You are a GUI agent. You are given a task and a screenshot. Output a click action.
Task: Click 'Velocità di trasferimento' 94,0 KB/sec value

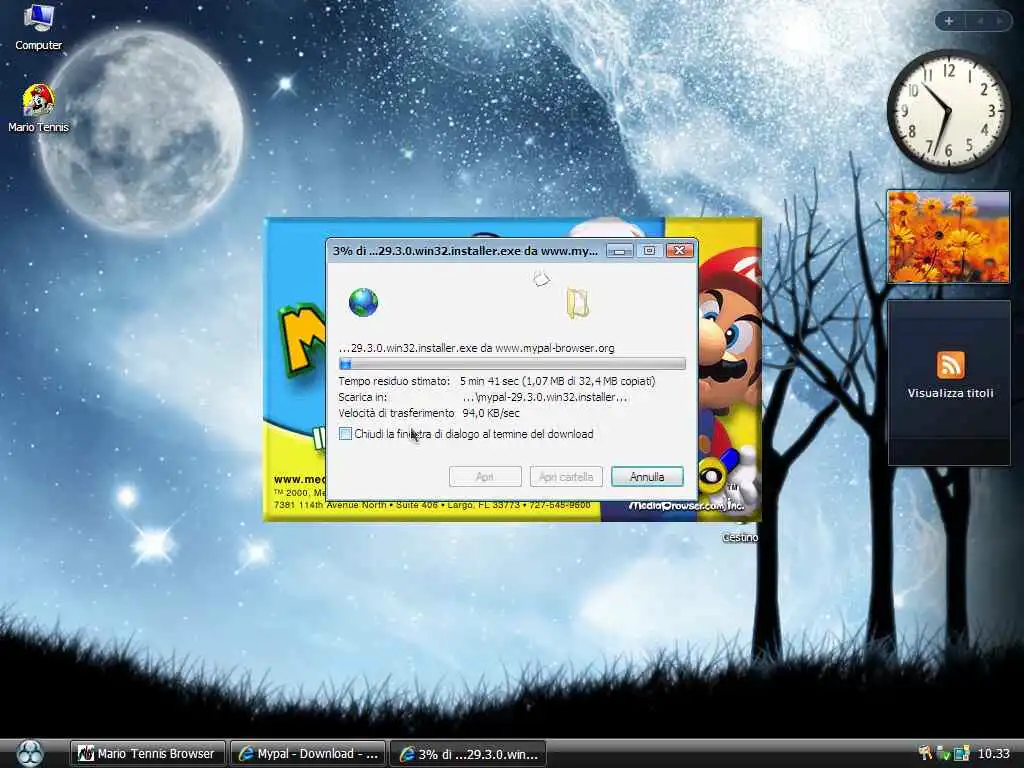point(491,413)
